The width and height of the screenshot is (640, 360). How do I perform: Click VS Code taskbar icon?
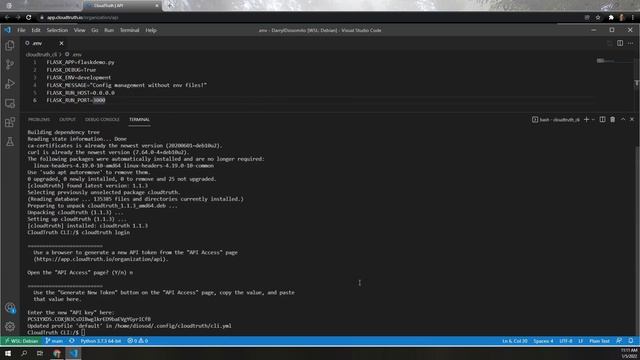pyautogui.click(x=73, y=353)
